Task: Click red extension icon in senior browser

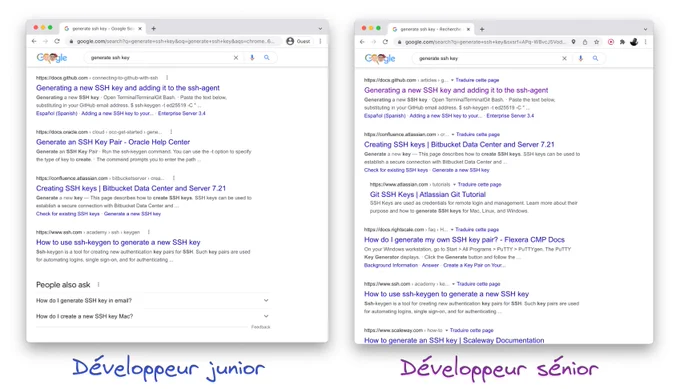Action: [611, 42]
